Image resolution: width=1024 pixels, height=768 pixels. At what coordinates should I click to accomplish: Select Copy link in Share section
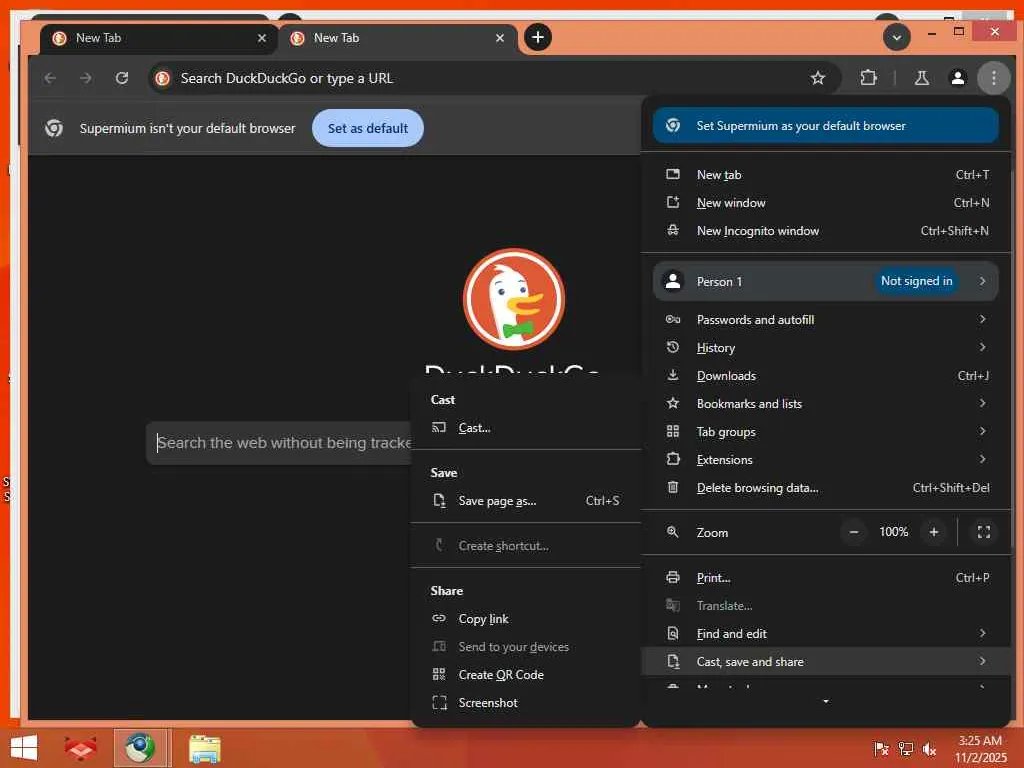(x=526, y=618)
